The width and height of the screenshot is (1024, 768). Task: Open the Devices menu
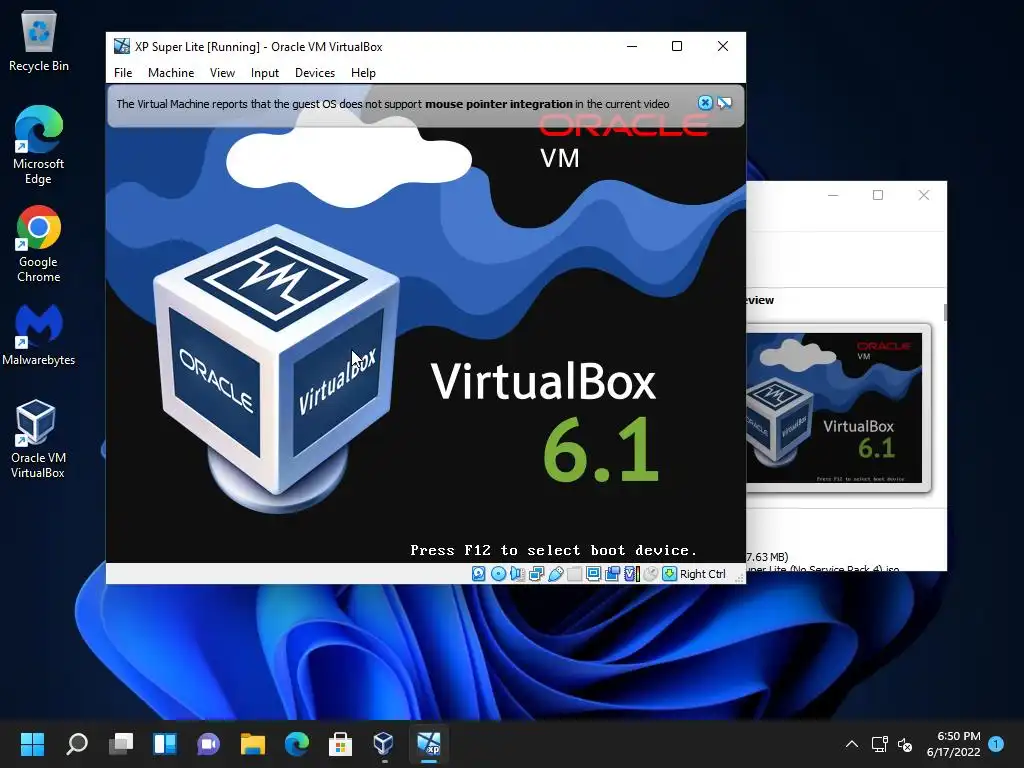pos(315,72)
